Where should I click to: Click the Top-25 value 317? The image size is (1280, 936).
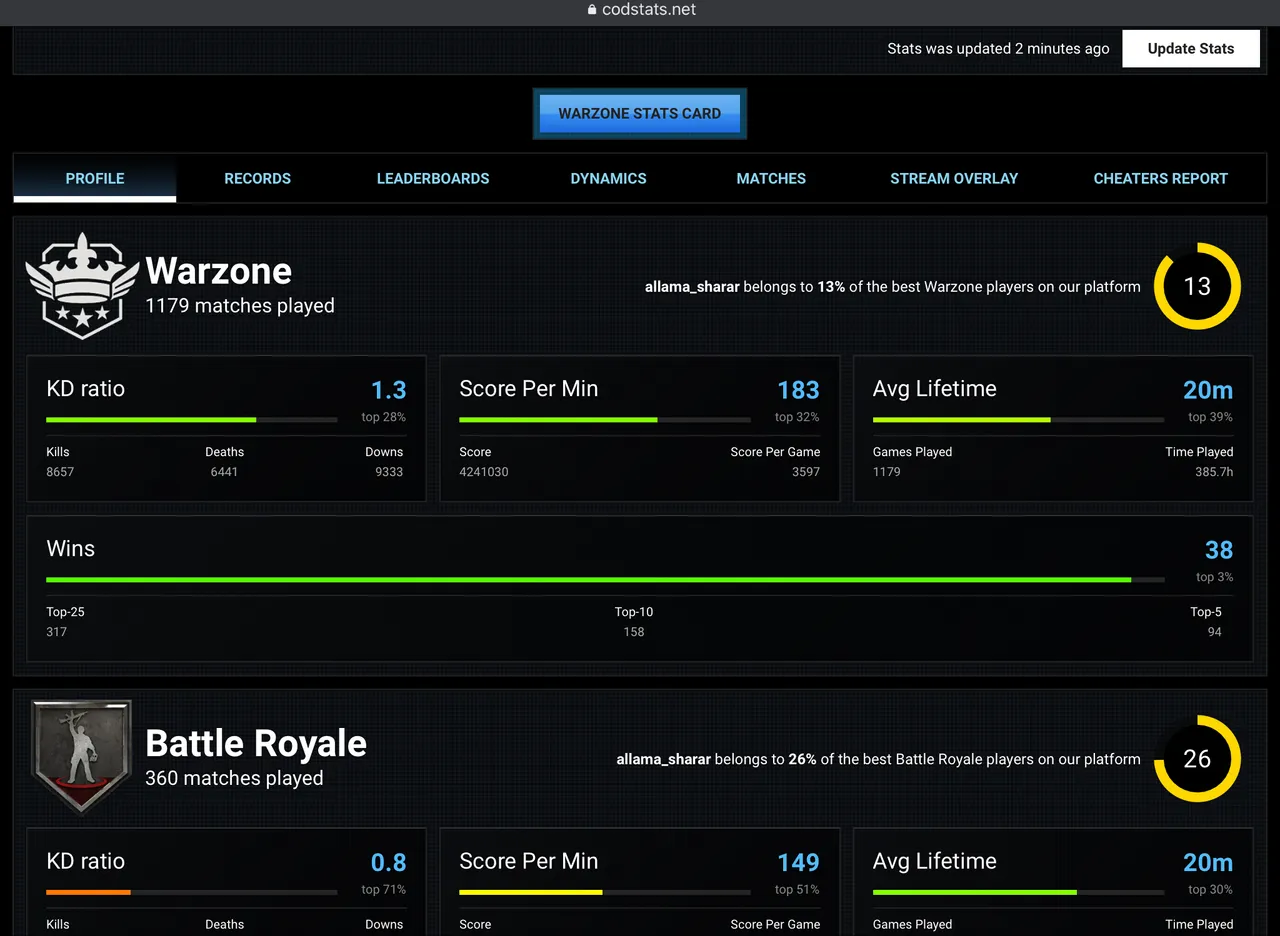[x=56, y=632]
